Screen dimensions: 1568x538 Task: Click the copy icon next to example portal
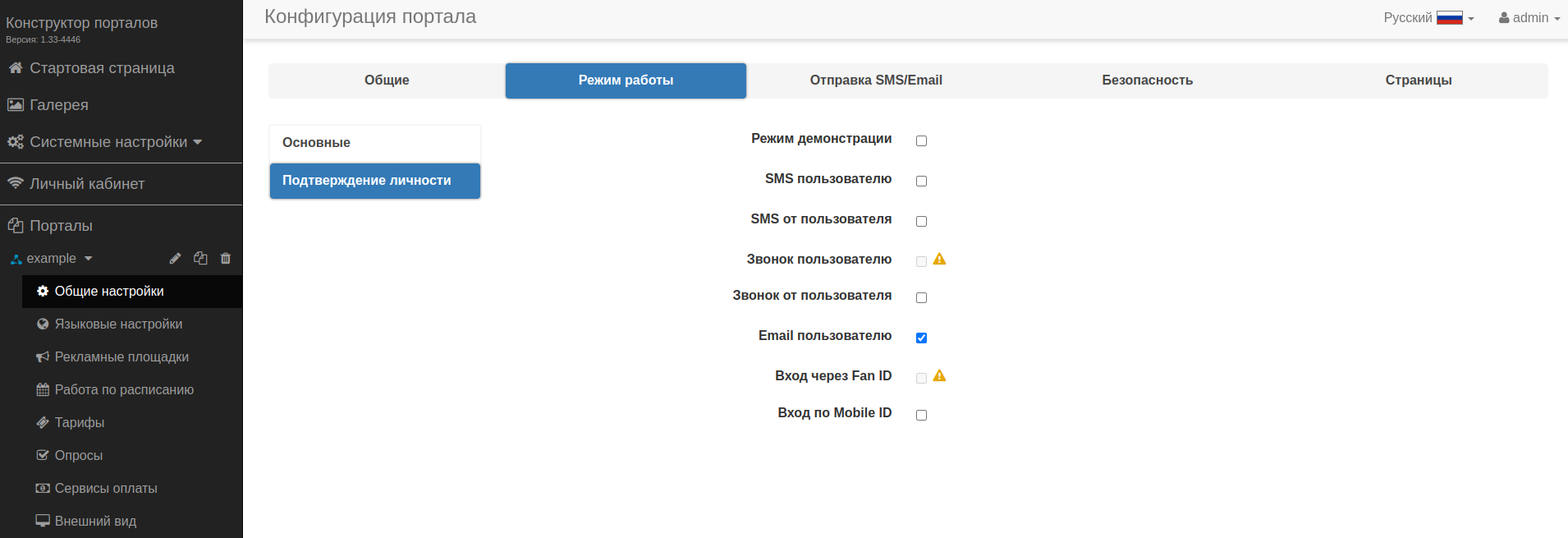pos(200,259)
